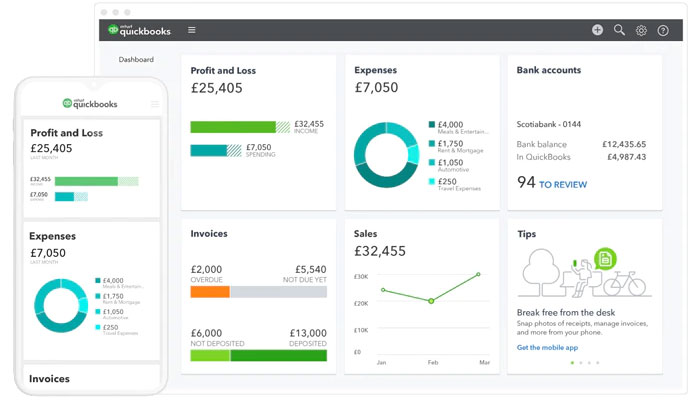This screenshot has width=700, height=400.
Task: Open the phone app's hamburger menu
Action: point(155,104)
